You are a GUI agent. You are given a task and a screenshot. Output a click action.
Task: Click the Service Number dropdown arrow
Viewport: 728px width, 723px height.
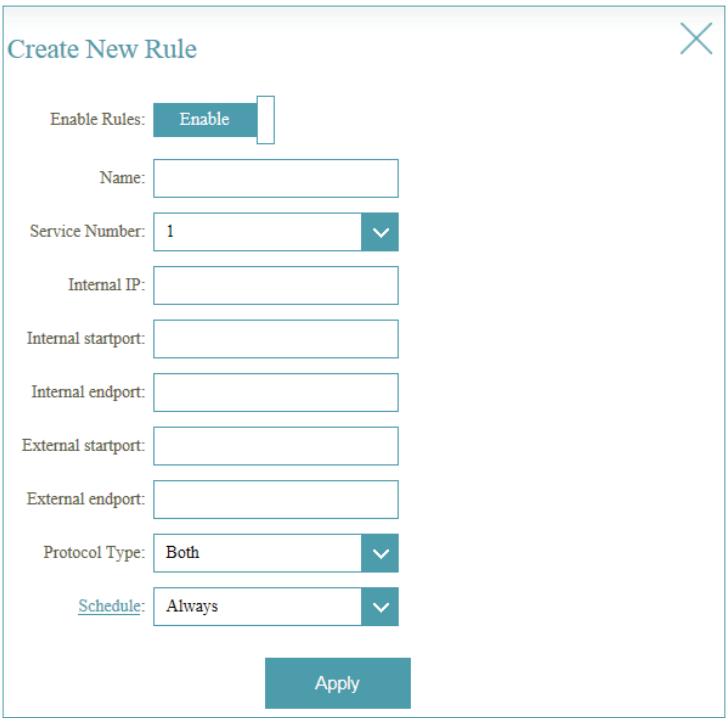click(x=379, y=232)
